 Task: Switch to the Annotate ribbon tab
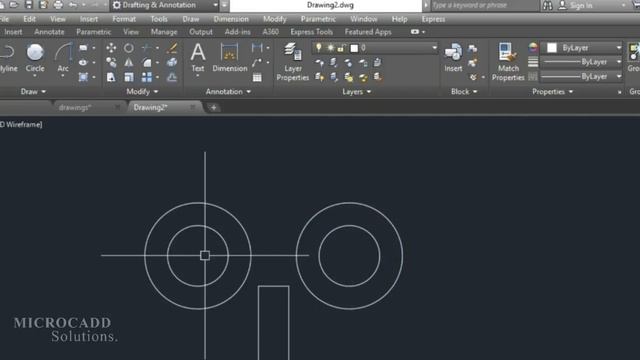tap(49, 32)
